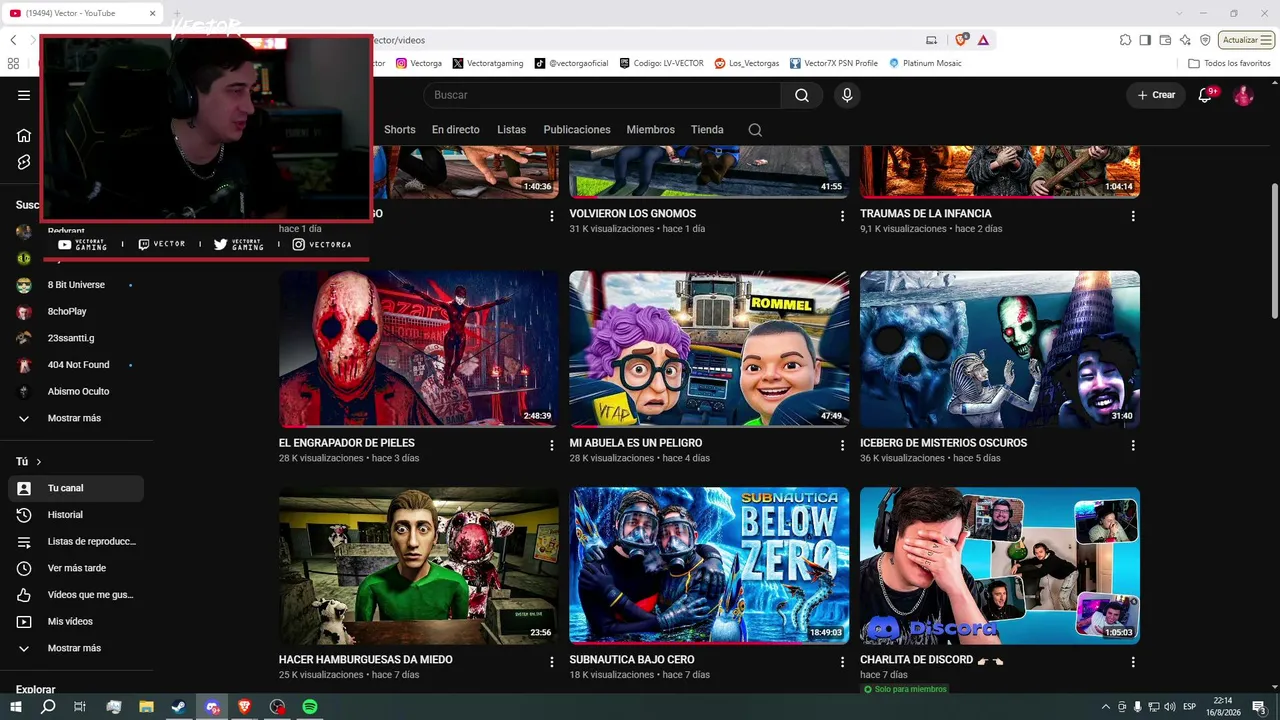Switch to the Tienda tab
Viewport: 1280px width, 720px height.
tap(707, 130)
